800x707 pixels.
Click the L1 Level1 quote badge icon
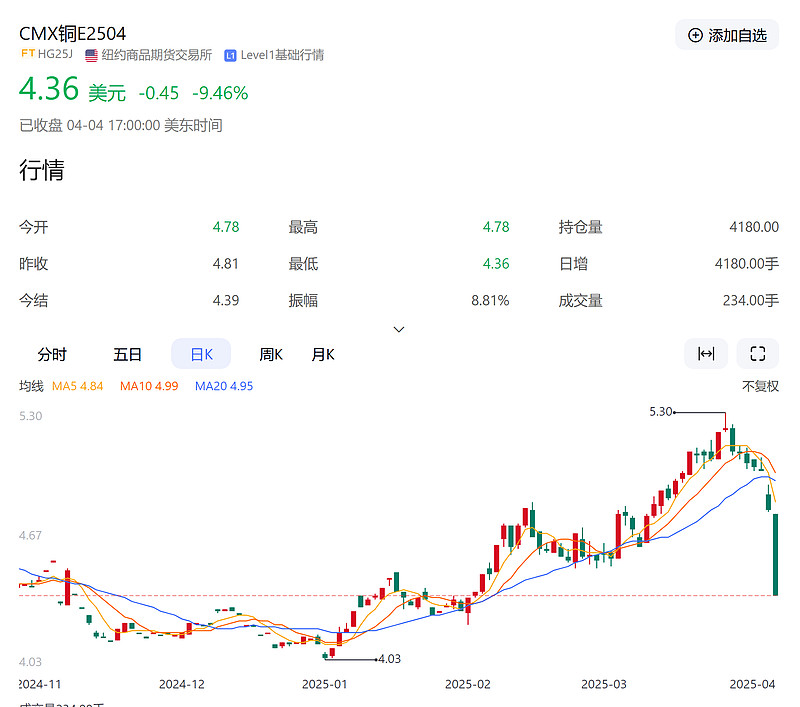[x=230, y=56]
